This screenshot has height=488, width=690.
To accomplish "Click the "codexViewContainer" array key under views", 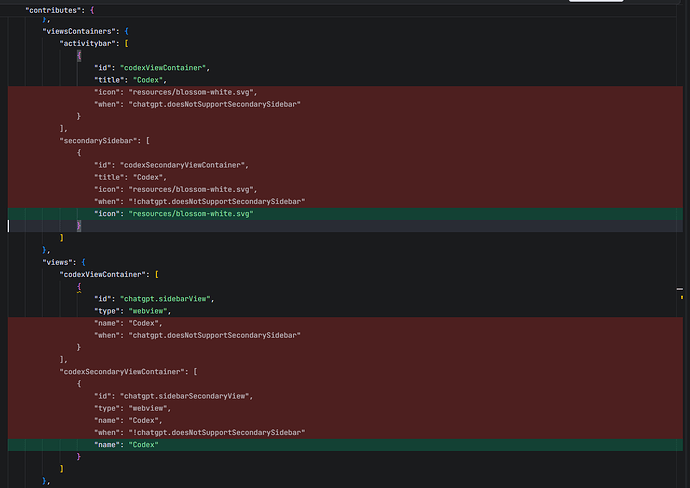I will 103,275.
